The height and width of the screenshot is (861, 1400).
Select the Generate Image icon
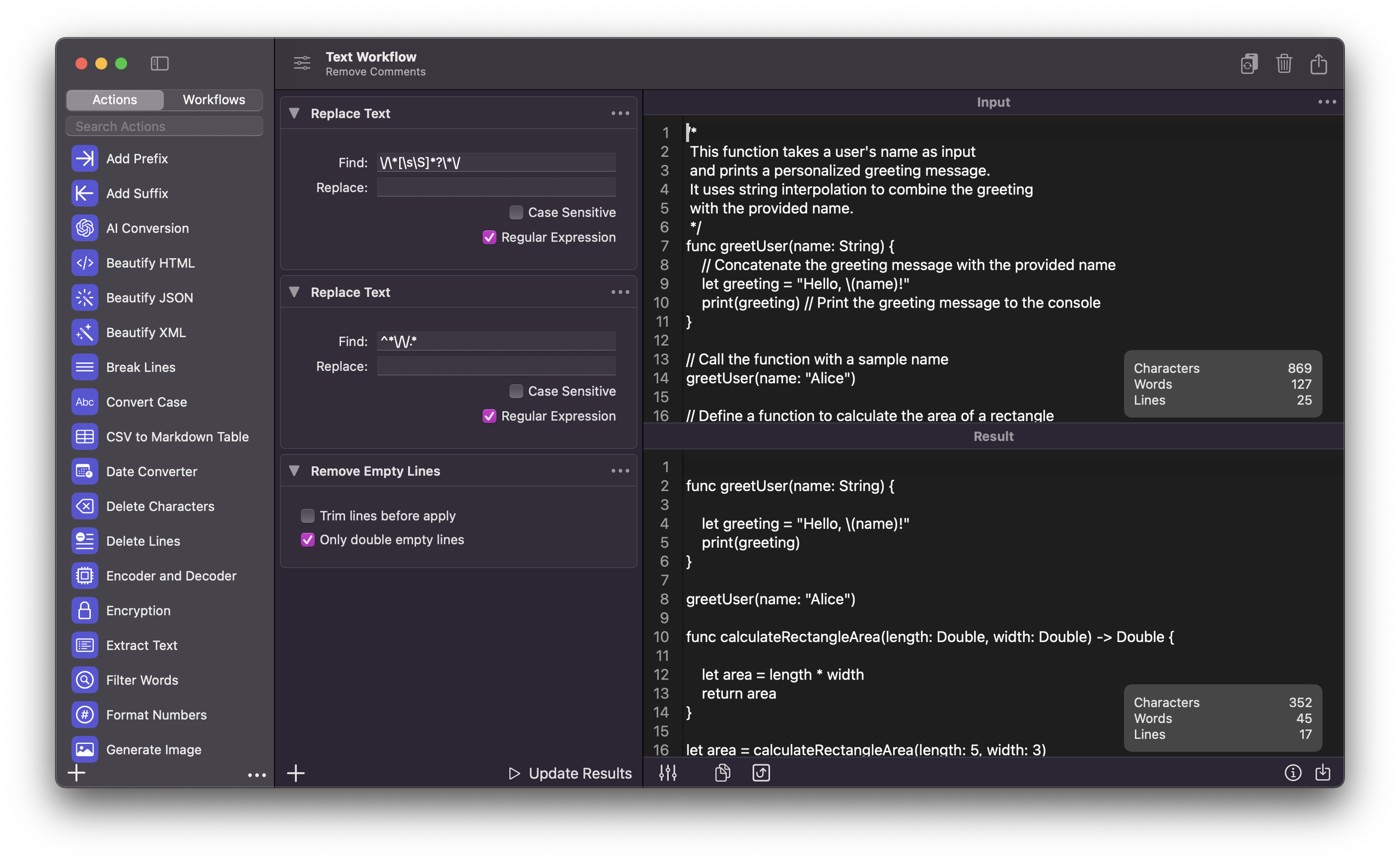[85, 749]
